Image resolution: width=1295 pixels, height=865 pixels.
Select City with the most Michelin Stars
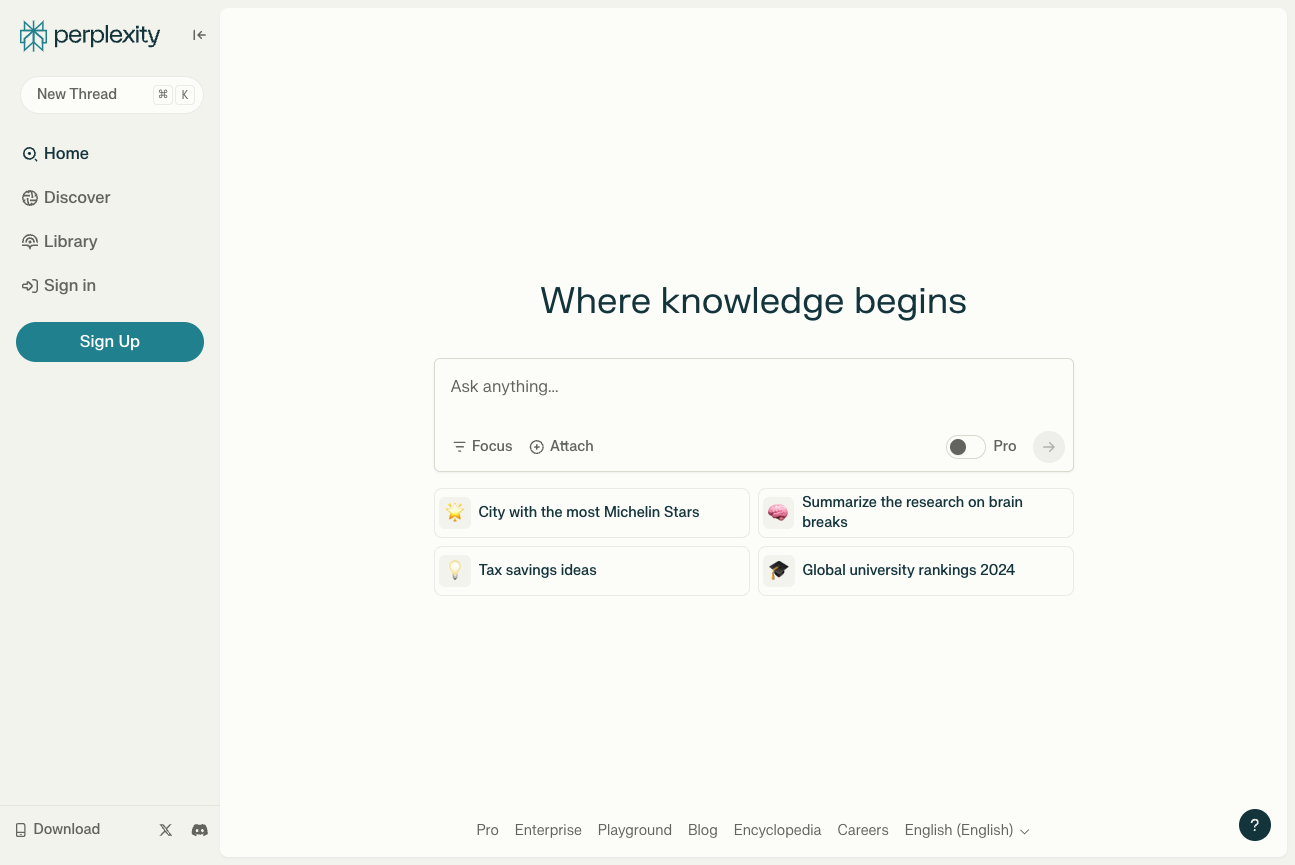click(592, 513)
